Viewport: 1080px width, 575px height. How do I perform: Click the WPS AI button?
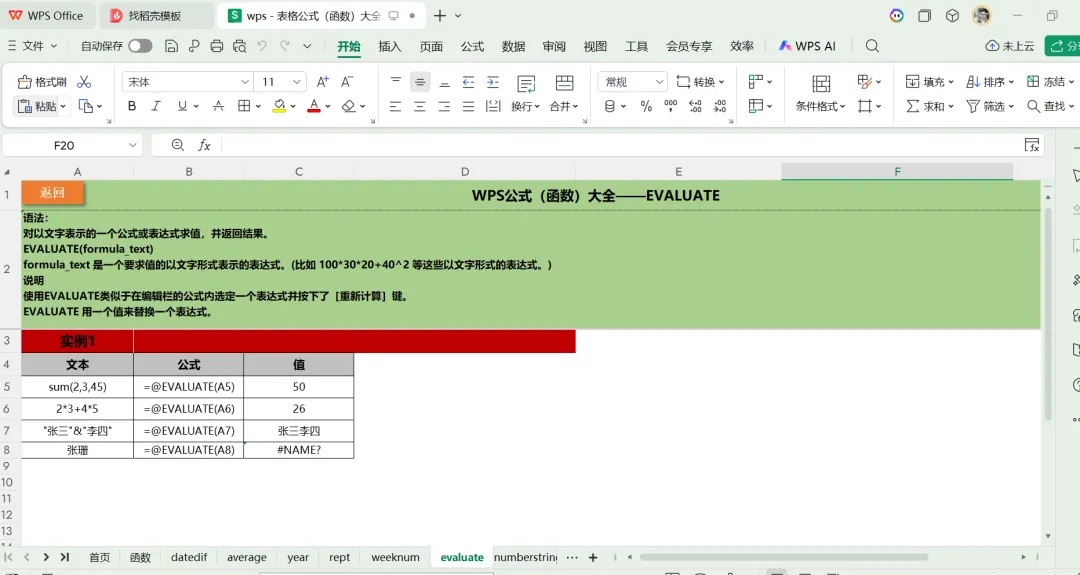click(x=807, y=46)
